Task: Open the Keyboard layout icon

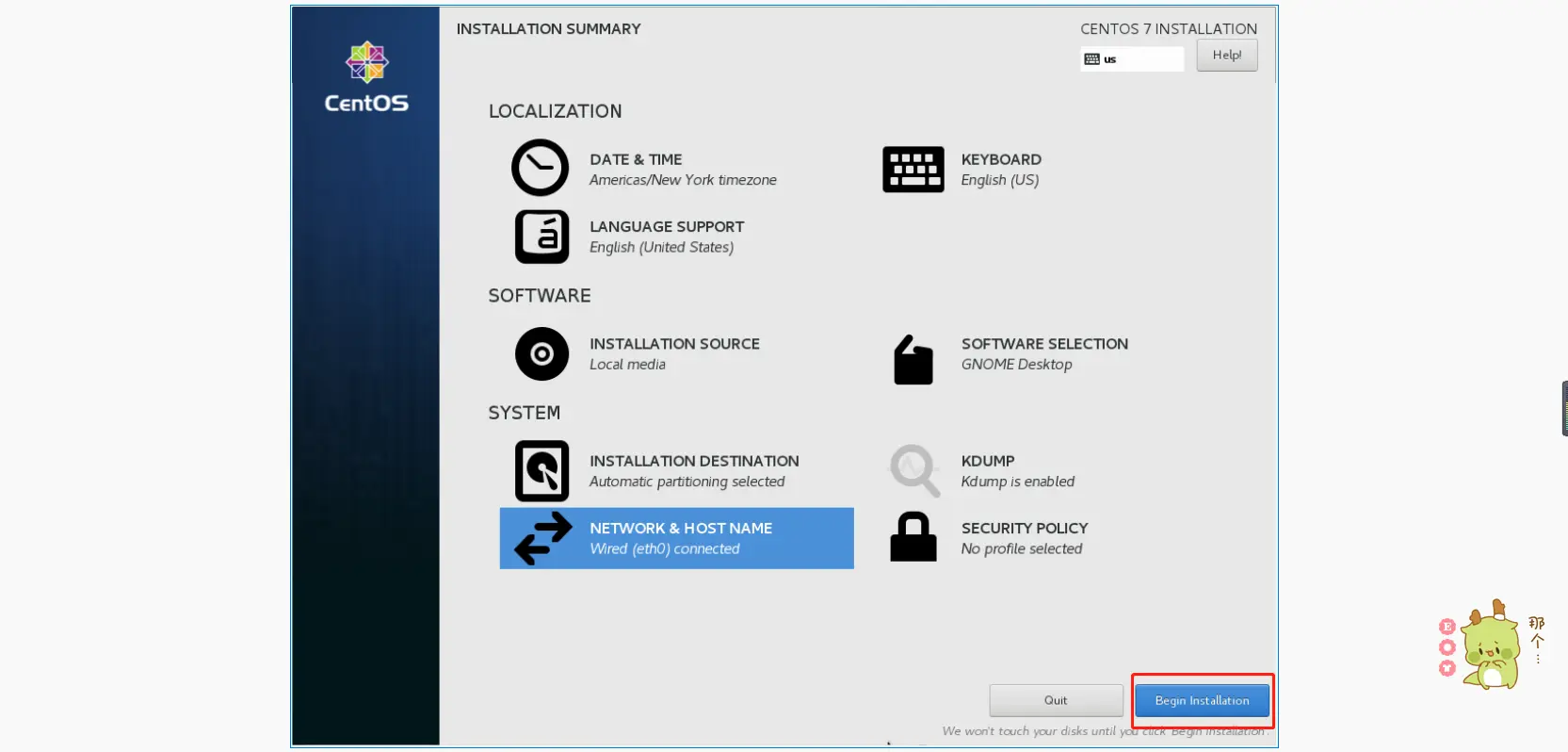Action: click(x=913, y=170)
